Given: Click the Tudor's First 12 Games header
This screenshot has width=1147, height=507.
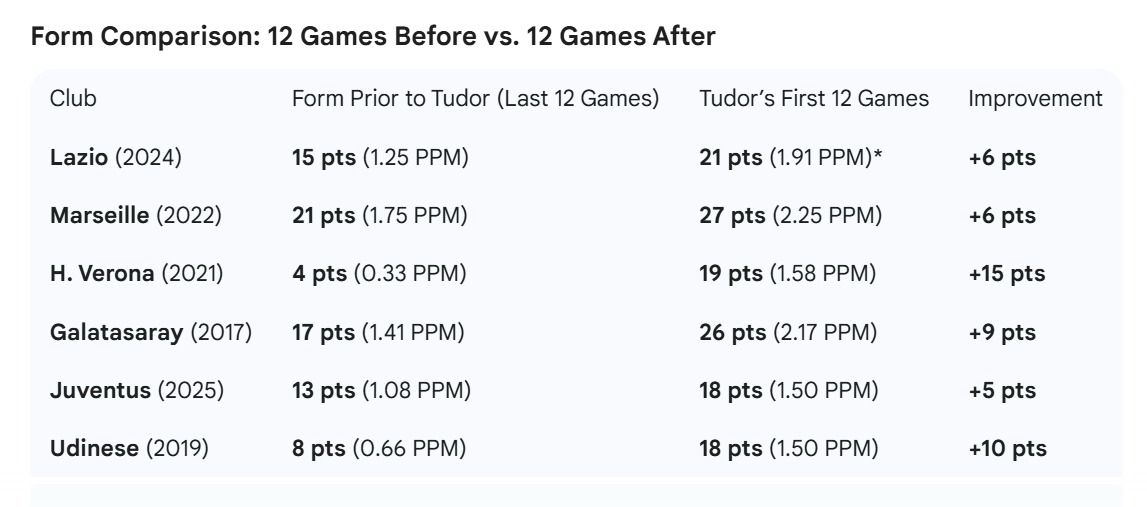Looking at the screenshot, I should 814,99.
